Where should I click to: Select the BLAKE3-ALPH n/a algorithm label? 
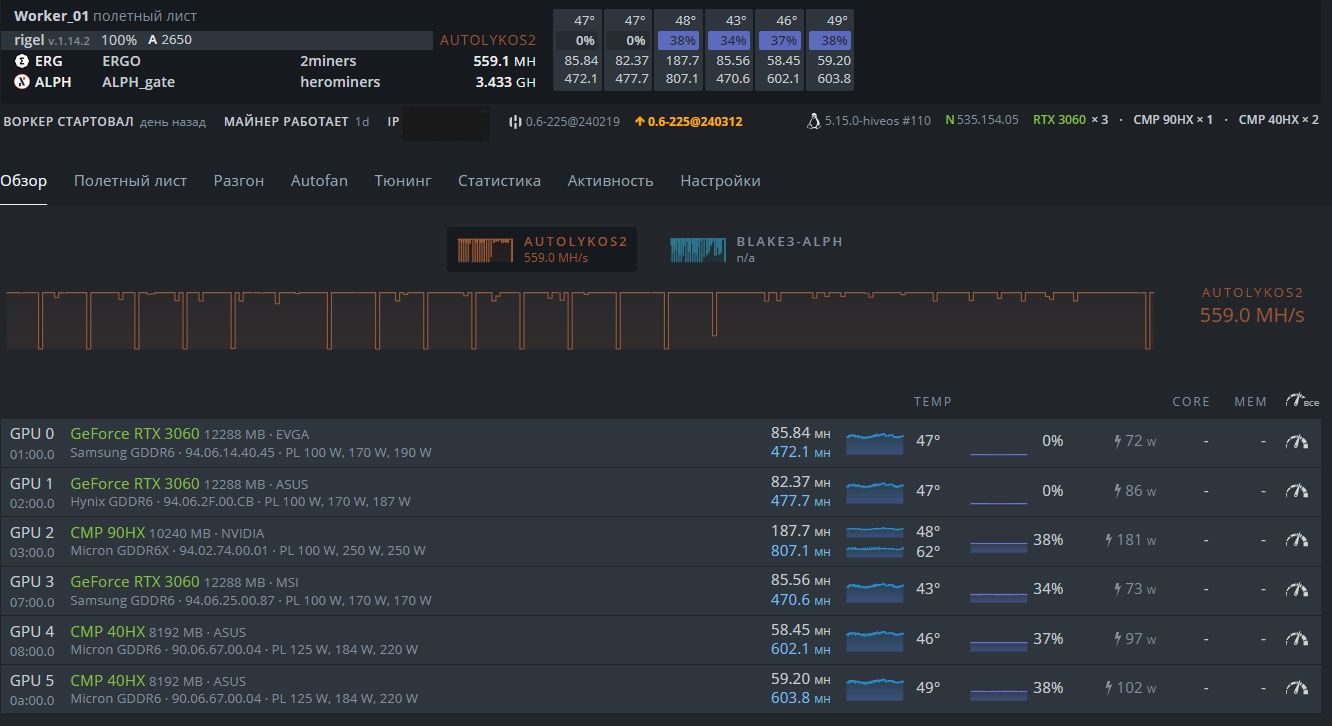pos(789,250)
